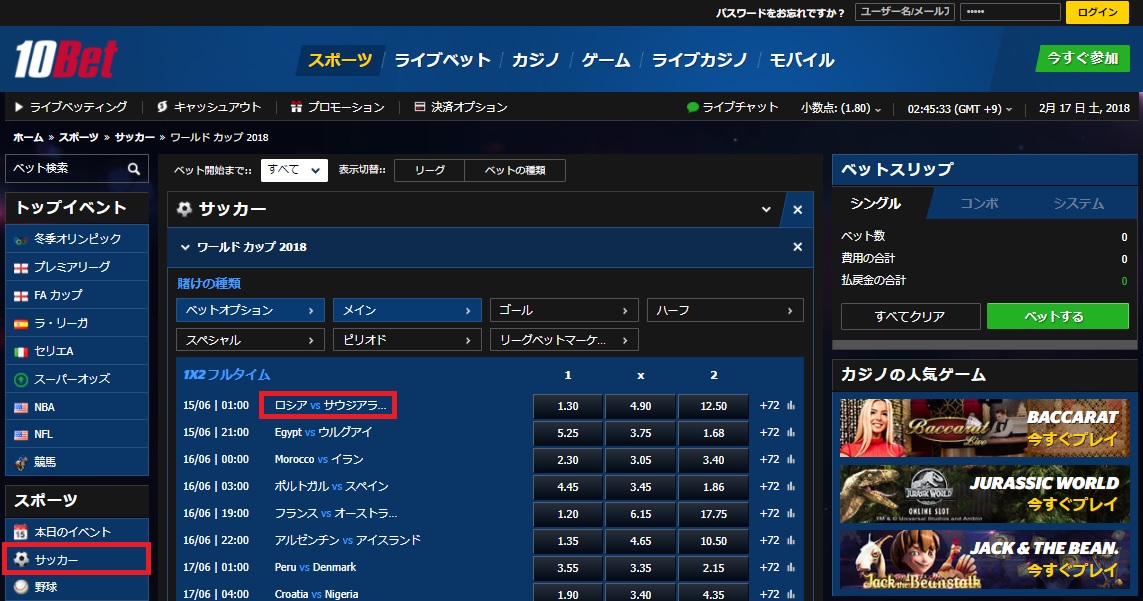Click the 10Bet logo
Viewport: 1143px width, 601px height.
pos(66,59)
